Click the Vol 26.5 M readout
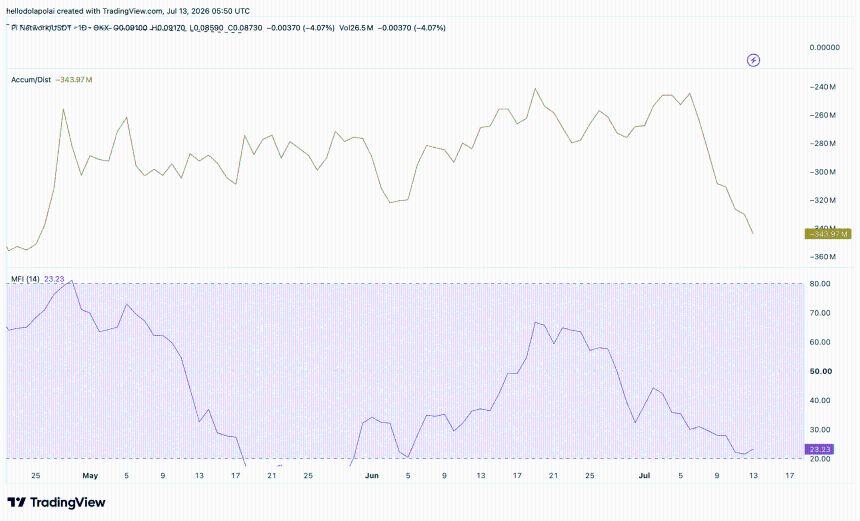The height and width of the screenshot is (521, 860). pyautogui.click(x=356, y=27)
